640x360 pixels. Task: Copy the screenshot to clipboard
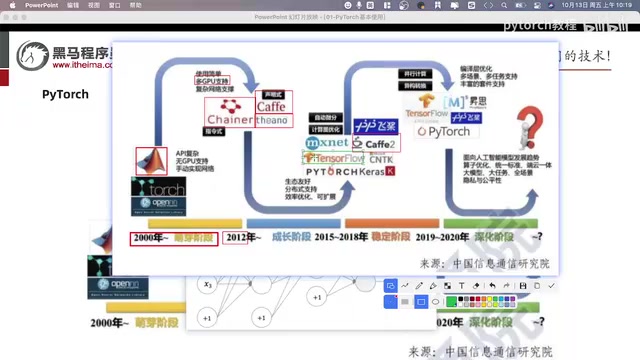tap(537, 286)
